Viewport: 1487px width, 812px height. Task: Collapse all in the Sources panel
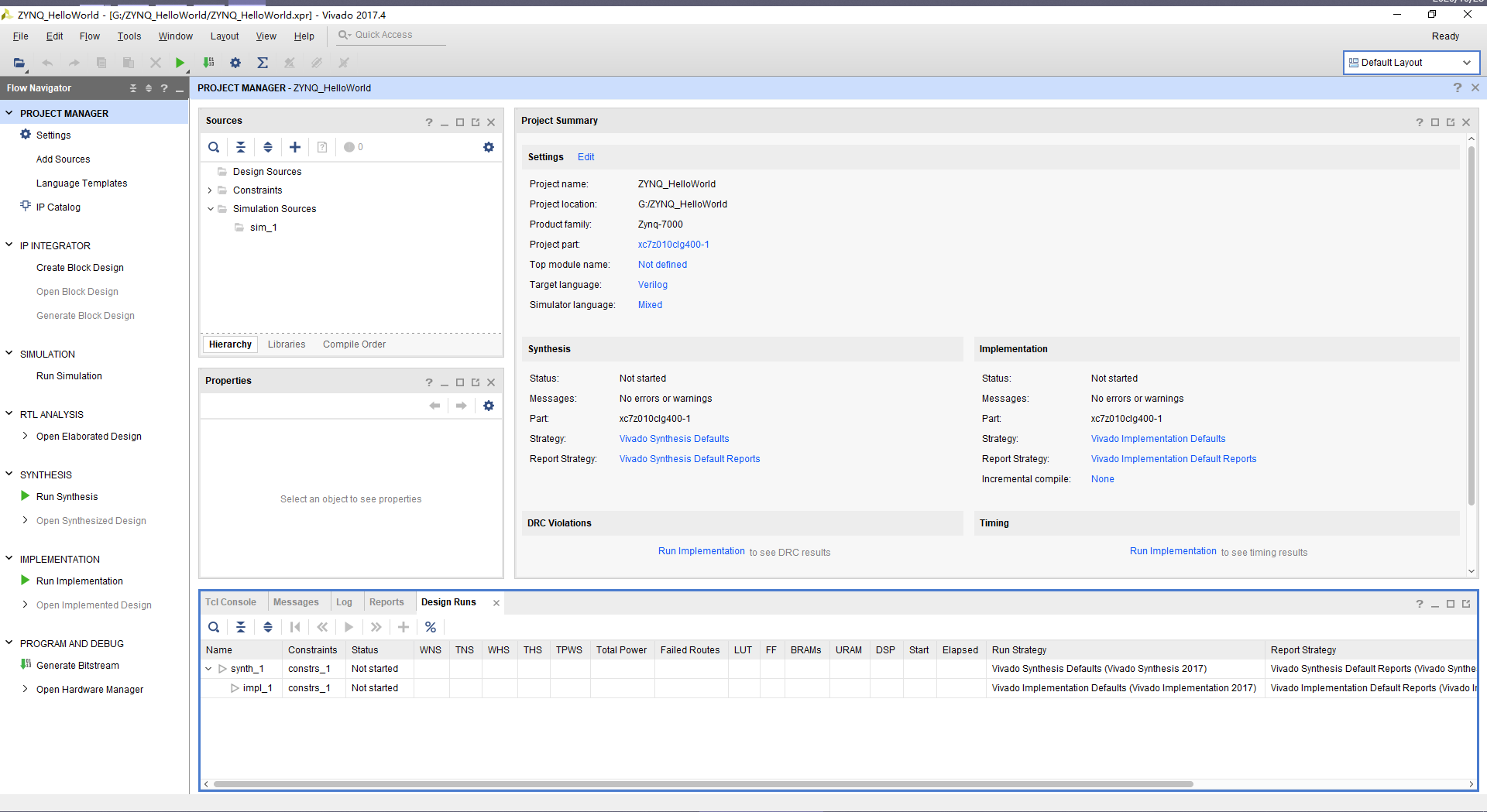coord(241,147)
